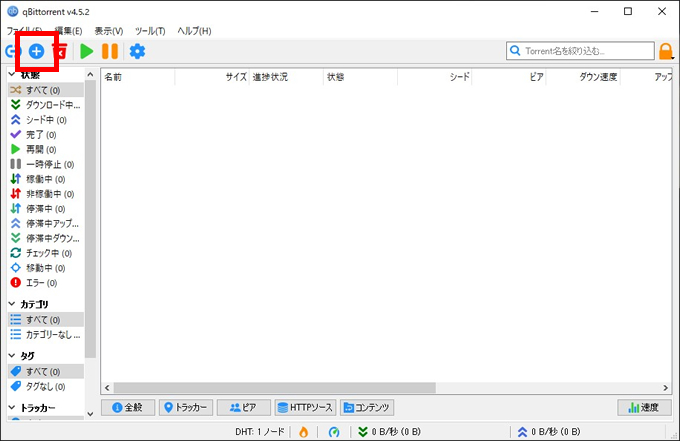Click the sidebar scroll up arrow

click(90, 75)
